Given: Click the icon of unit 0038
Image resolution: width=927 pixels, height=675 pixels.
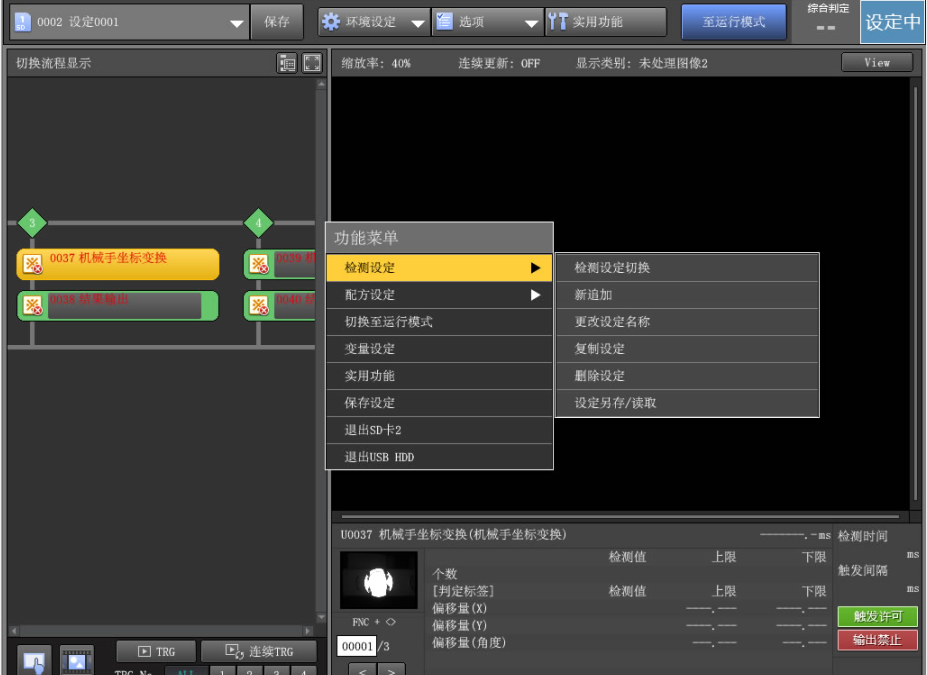Looking at the screenshot, I should 33,306.
